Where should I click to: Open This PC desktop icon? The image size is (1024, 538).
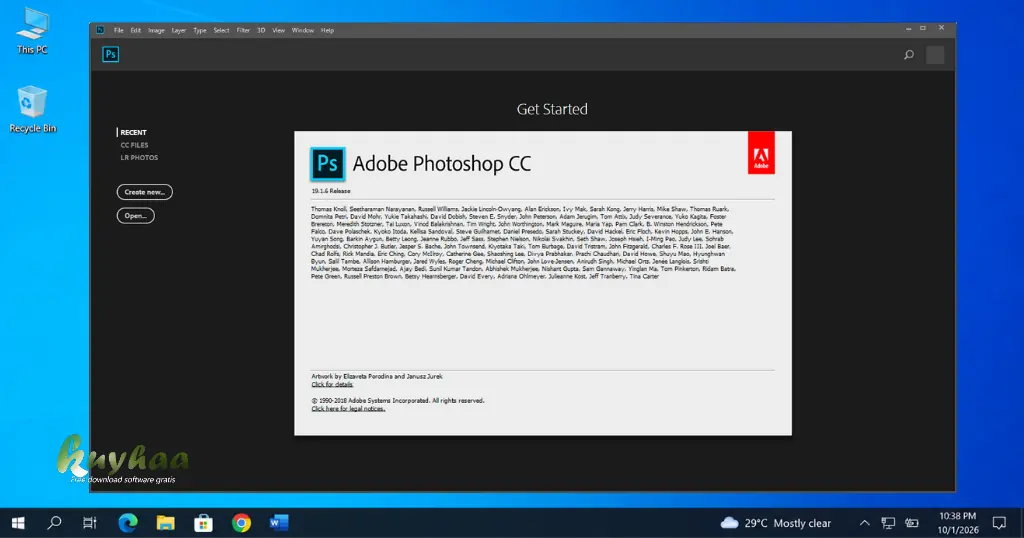pos(32,31)
